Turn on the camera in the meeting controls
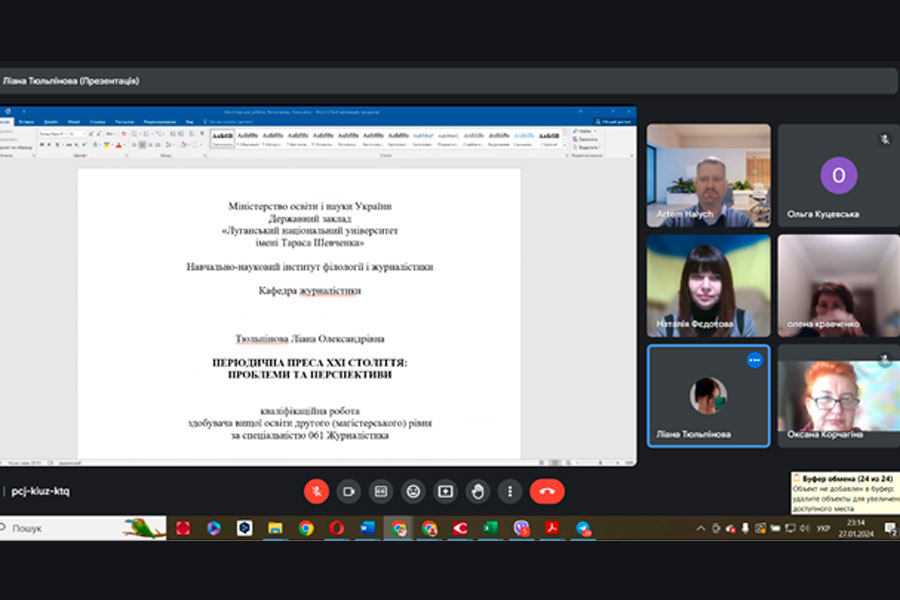The width and height of the screenshot is (900, 600). (x=348, y=491)
